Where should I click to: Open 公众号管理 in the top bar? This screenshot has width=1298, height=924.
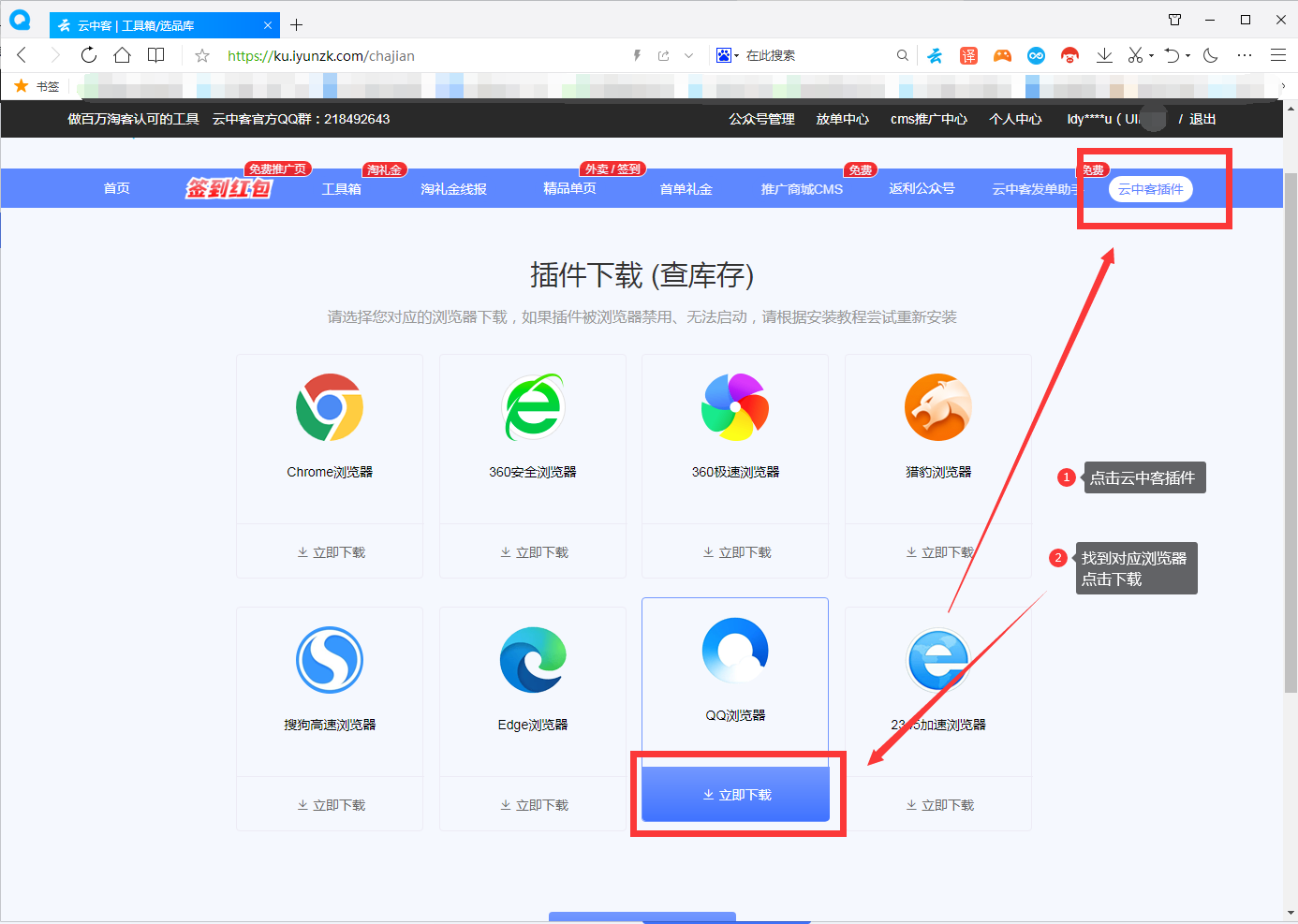(760, 119)
